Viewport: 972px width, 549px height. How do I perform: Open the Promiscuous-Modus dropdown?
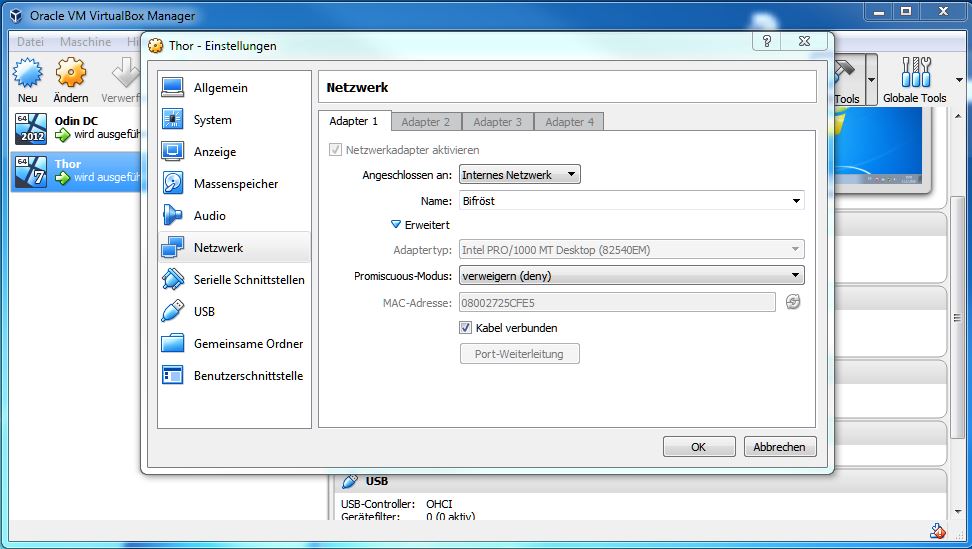632,276
